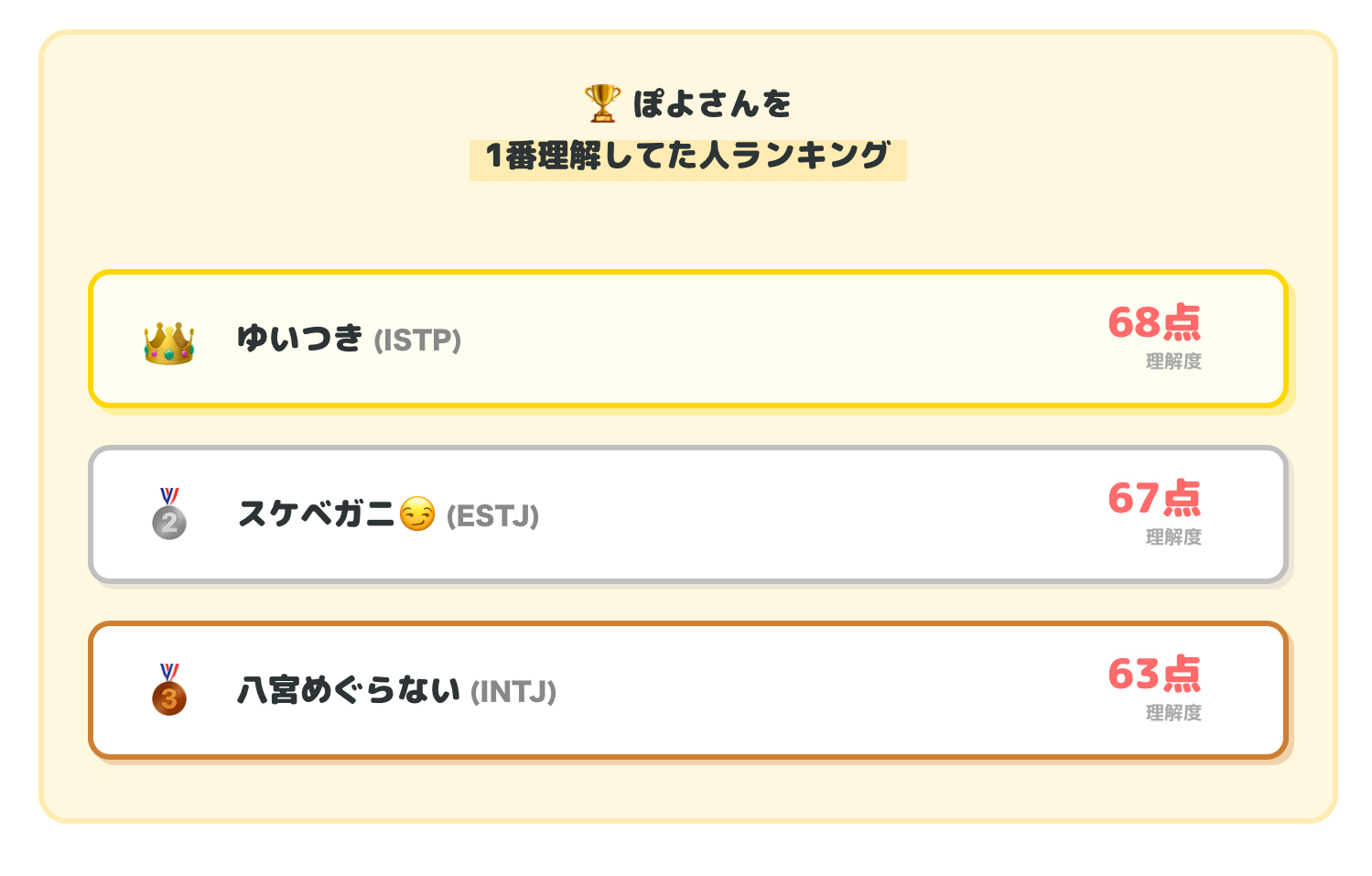Select the スケベガニ second-place ranking card
Viewport: 1372px width, 876px height.
click(x=688, y=514)
